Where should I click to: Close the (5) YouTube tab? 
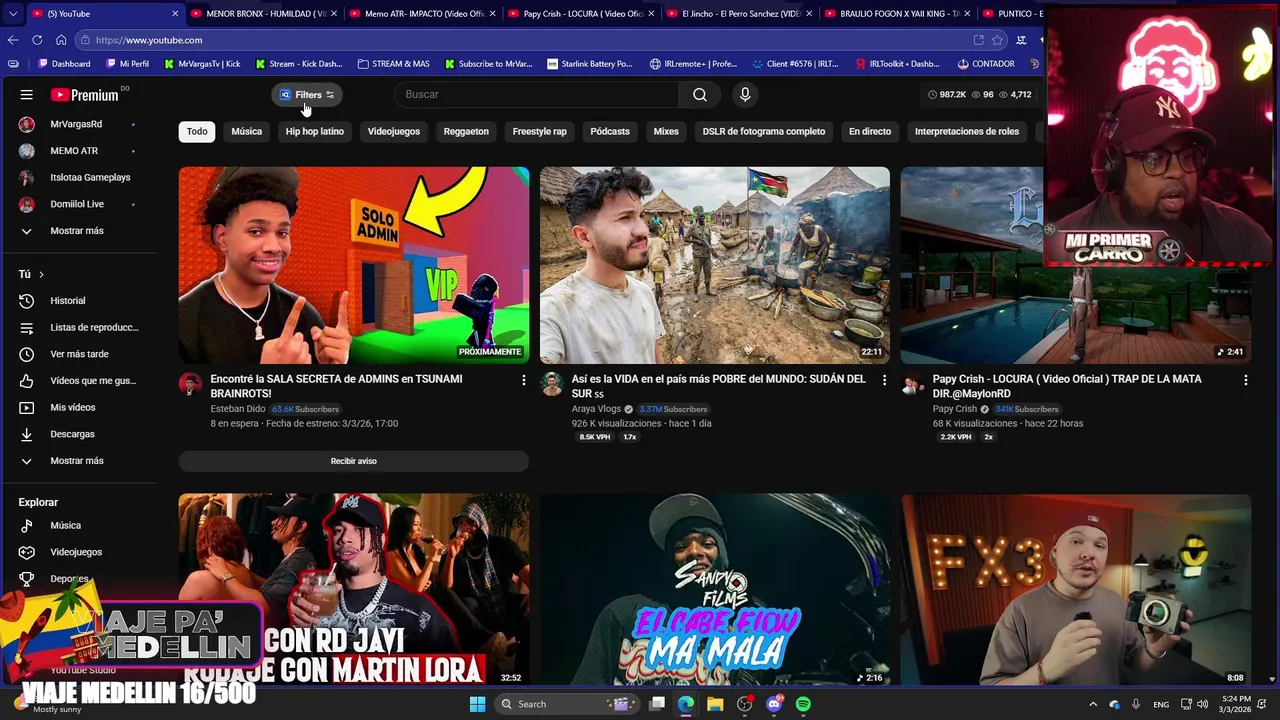coord(175,14)
